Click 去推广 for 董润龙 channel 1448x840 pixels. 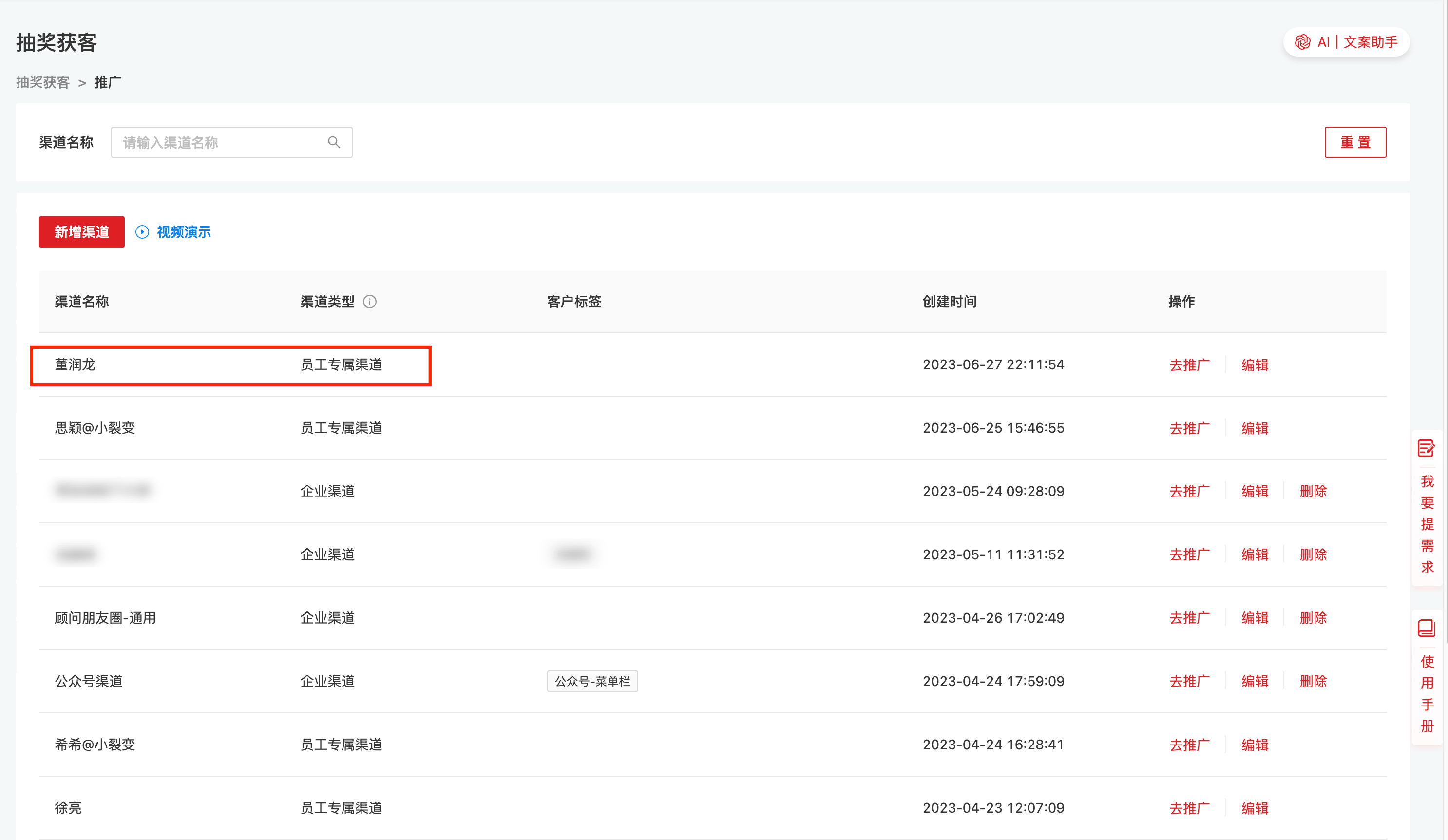(x=1189, y=365)
